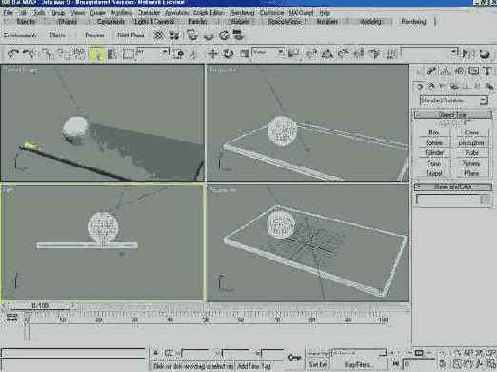Click the Plane primitive button
Image resolution: width=497 pixels, height=372 pixels.
coord(471,173)
